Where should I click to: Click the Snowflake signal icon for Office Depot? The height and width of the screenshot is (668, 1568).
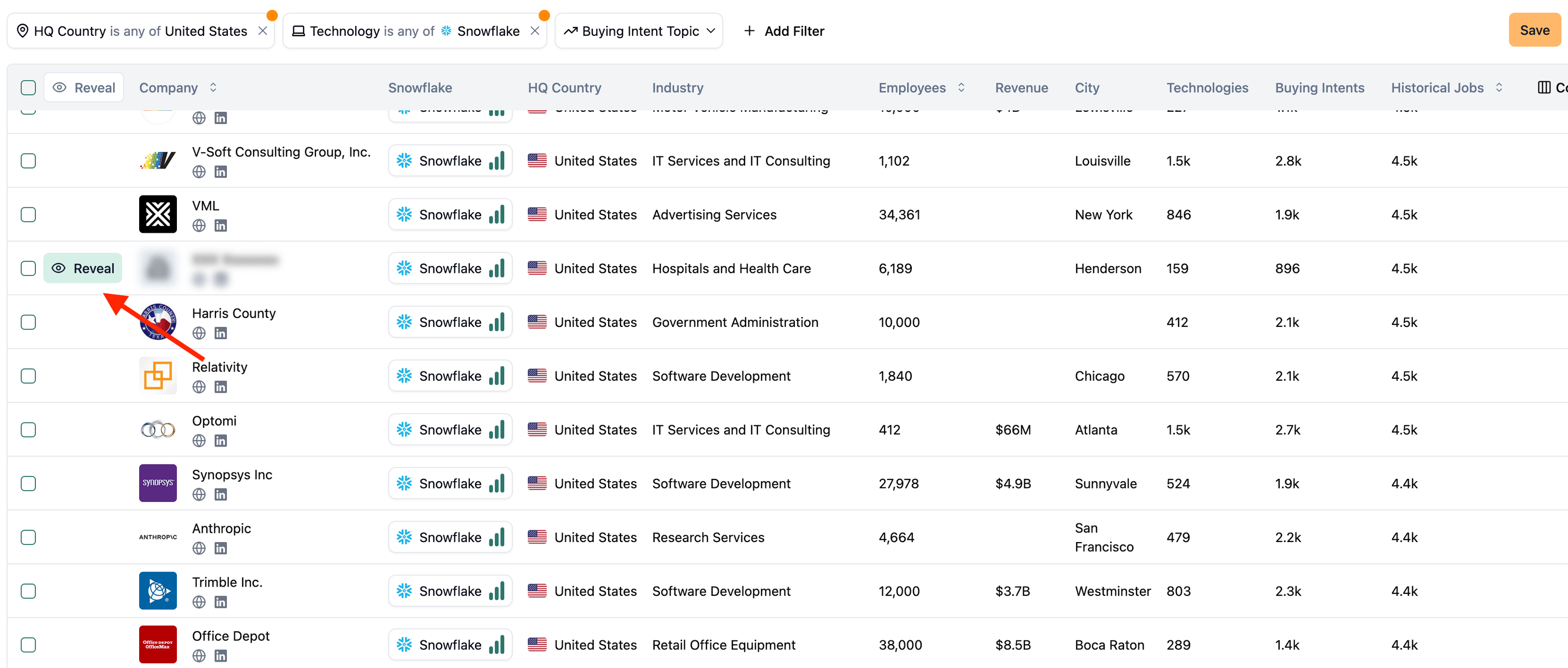pos(497,644)
